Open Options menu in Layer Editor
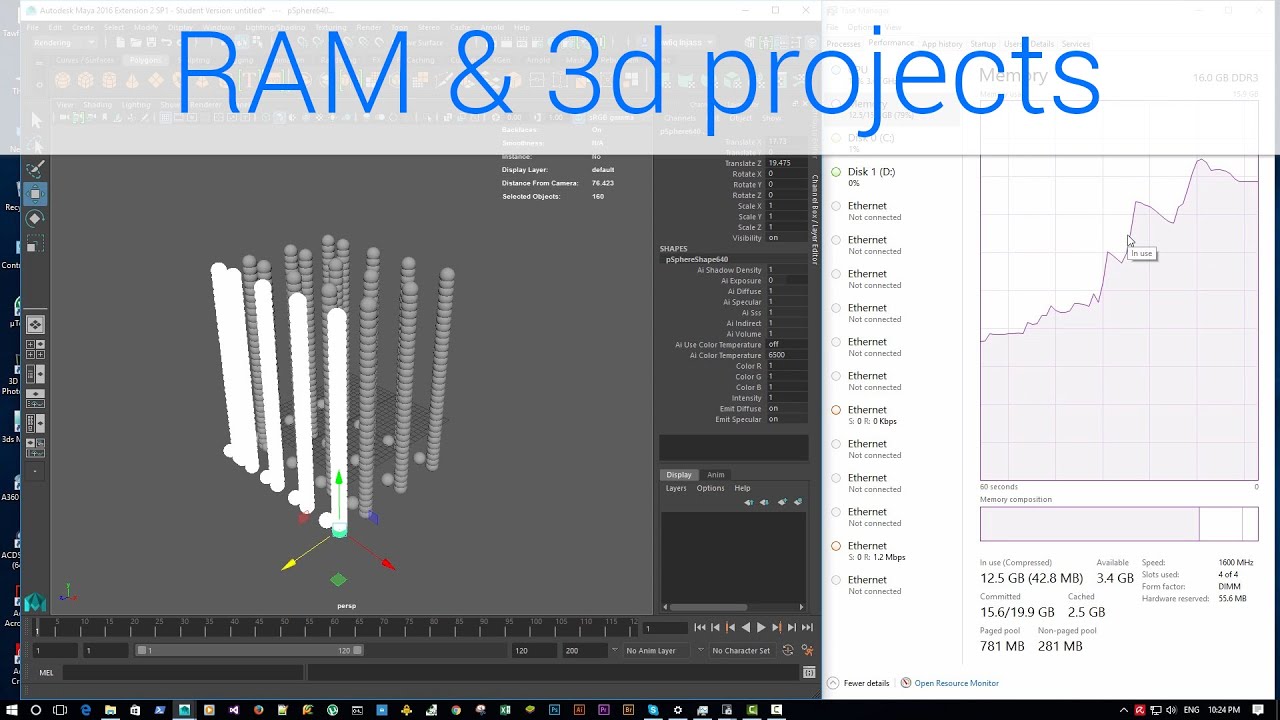Screen dimensions: 1280x720 (710, 488)
